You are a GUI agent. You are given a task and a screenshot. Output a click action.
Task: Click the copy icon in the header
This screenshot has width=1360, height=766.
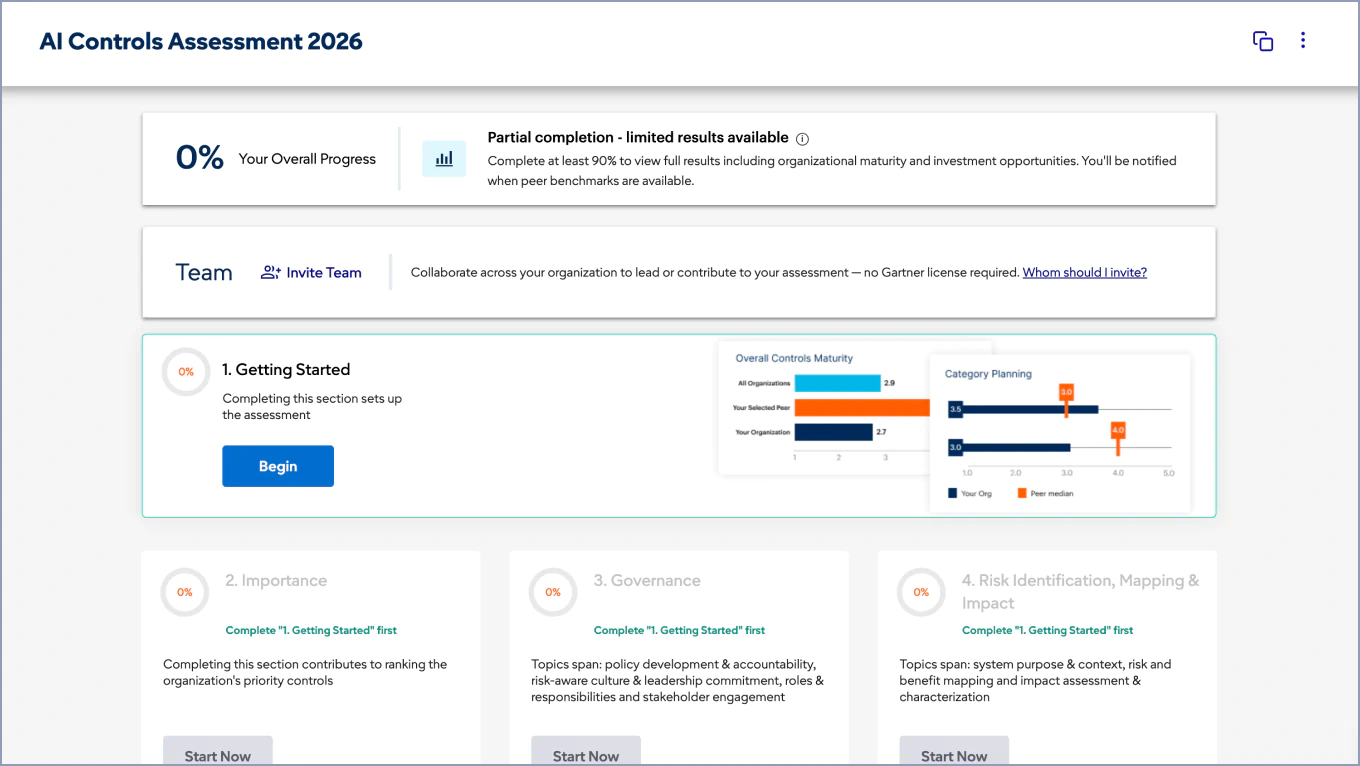(1263, 41)
